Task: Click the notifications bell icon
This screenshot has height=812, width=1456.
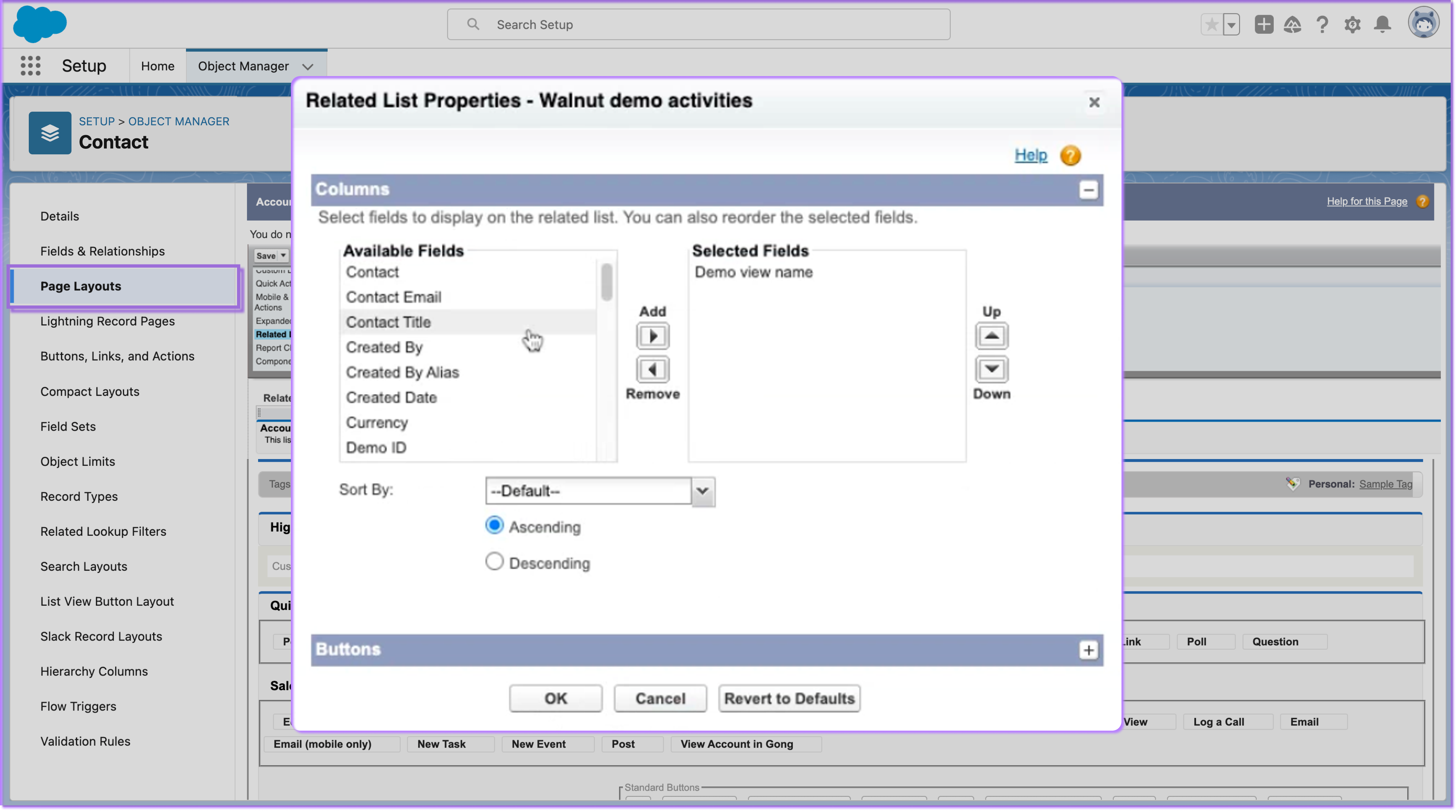Action: click(1383, 24)
